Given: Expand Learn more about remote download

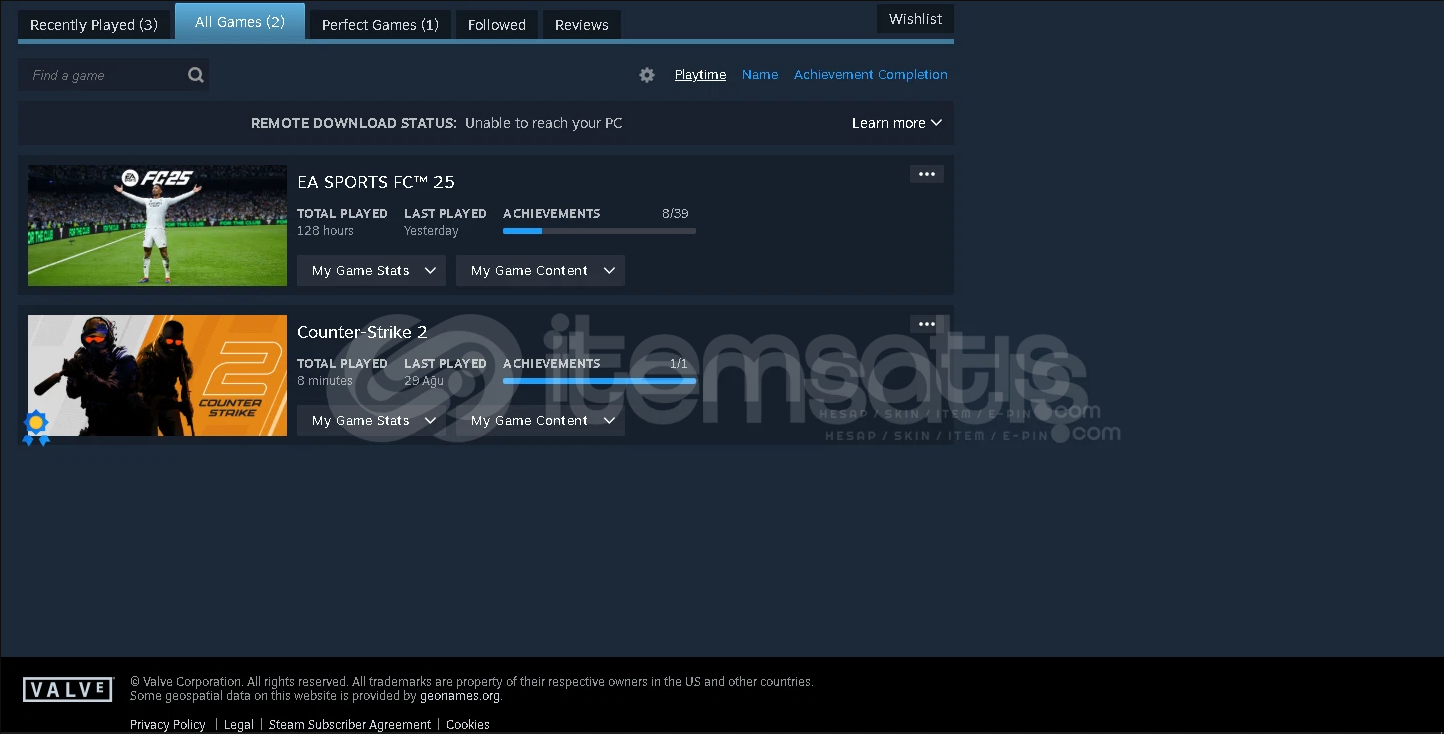Looking at the screenshot, I should [897, 123].
